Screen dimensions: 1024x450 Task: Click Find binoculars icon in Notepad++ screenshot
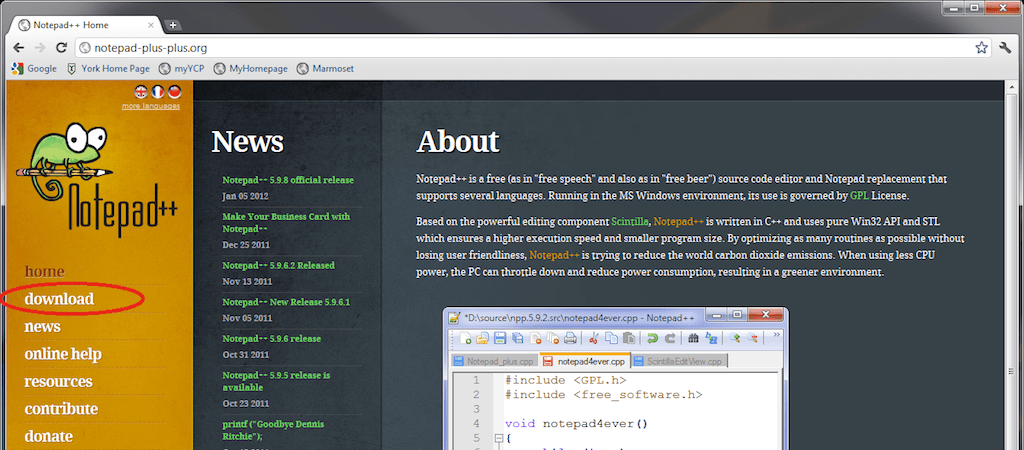click(694, 338)
